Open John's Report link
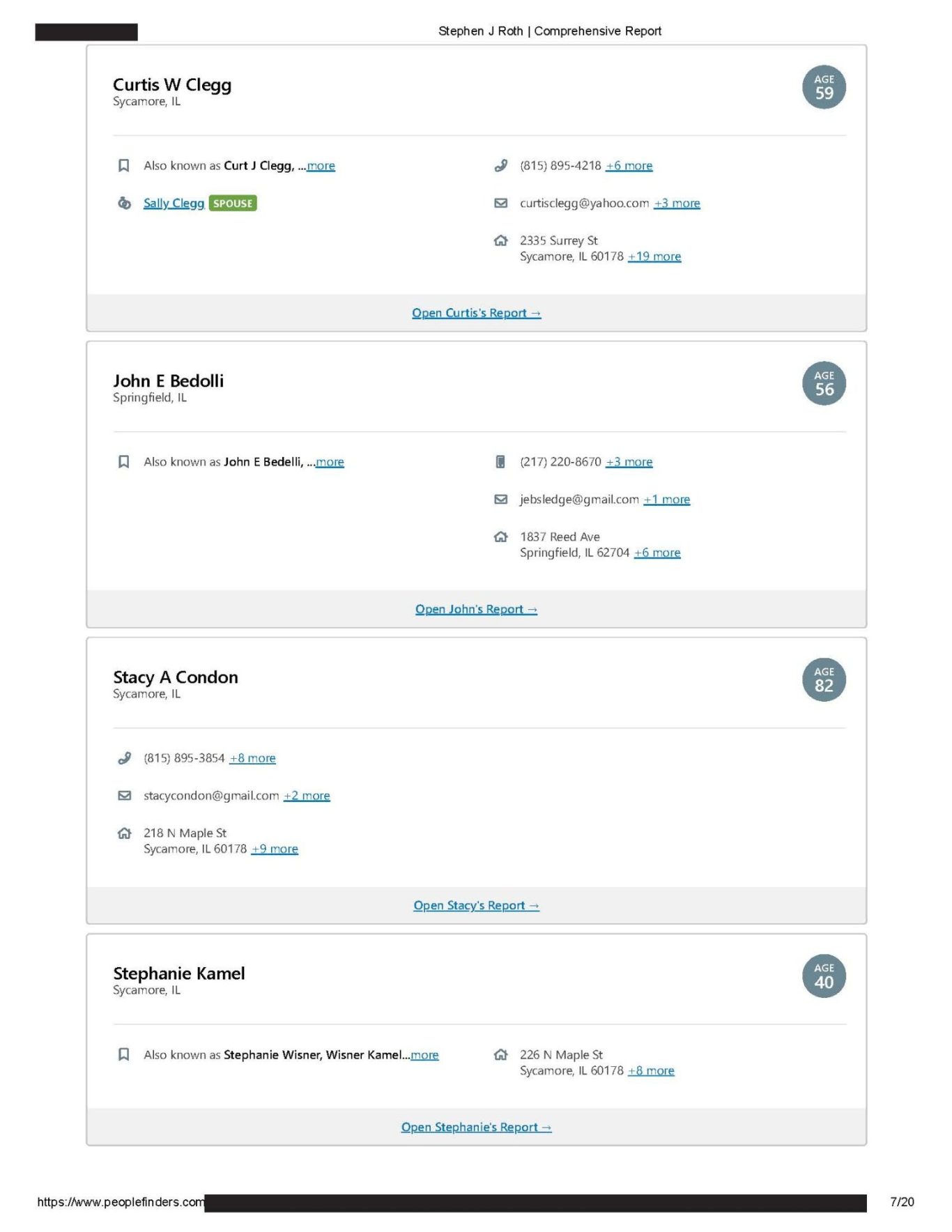 tap(476, 610)
